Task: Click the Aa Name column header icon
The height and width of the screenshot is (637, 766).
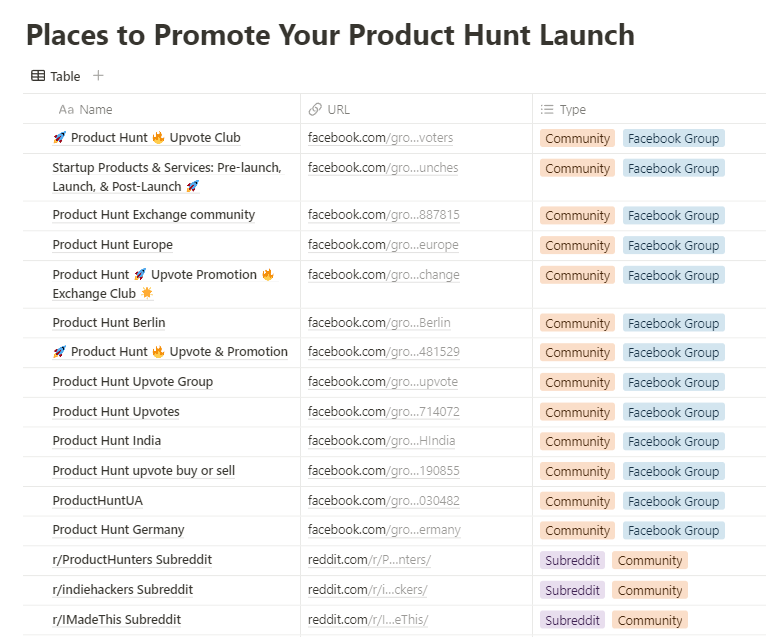Action: point(66,110)
